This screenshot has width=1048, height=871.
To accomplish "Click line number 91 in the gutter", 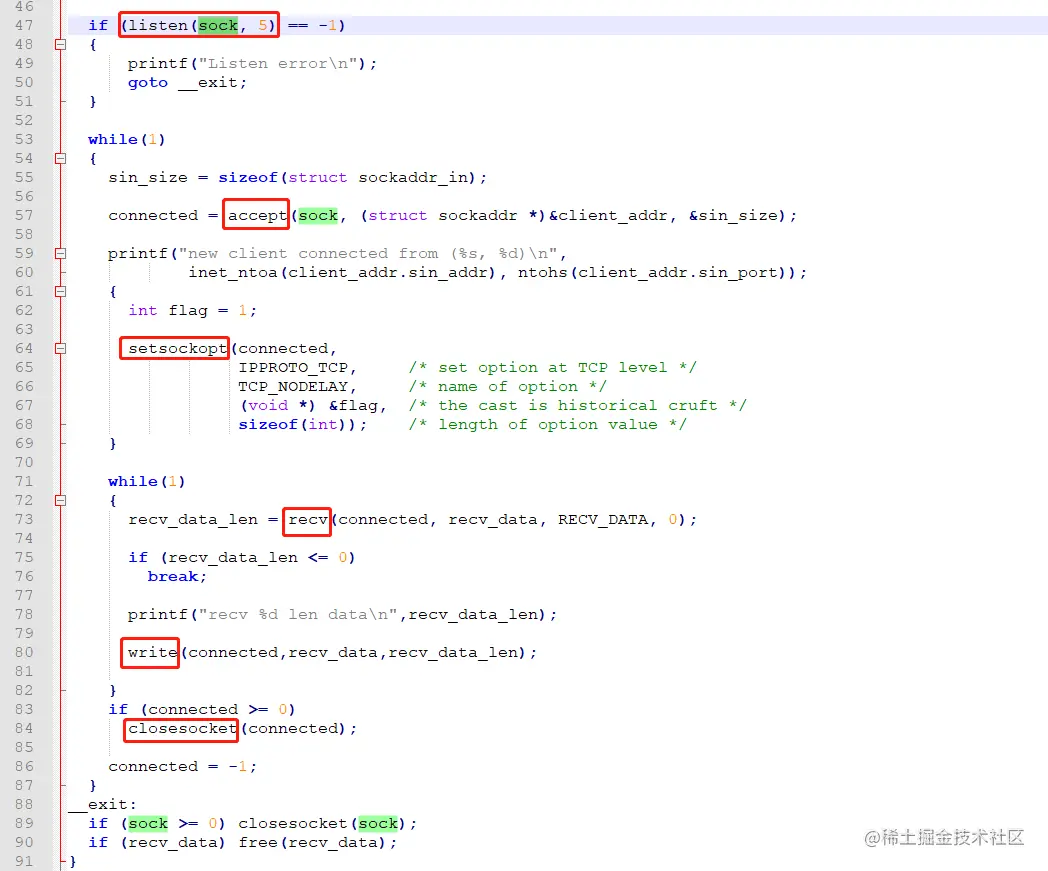I will tap(24, 861).
